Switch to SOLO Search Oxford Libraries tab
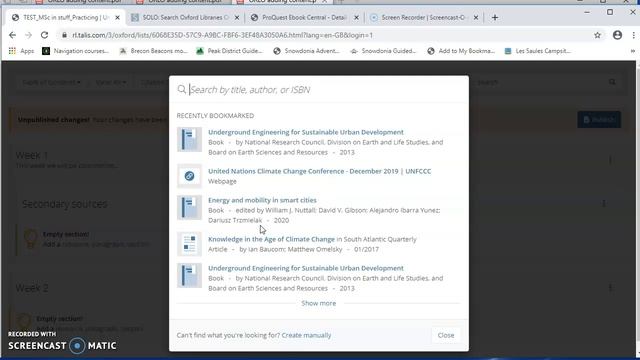Screen dimensions: 640x360 pyautogui.click(x=186, y=18)
